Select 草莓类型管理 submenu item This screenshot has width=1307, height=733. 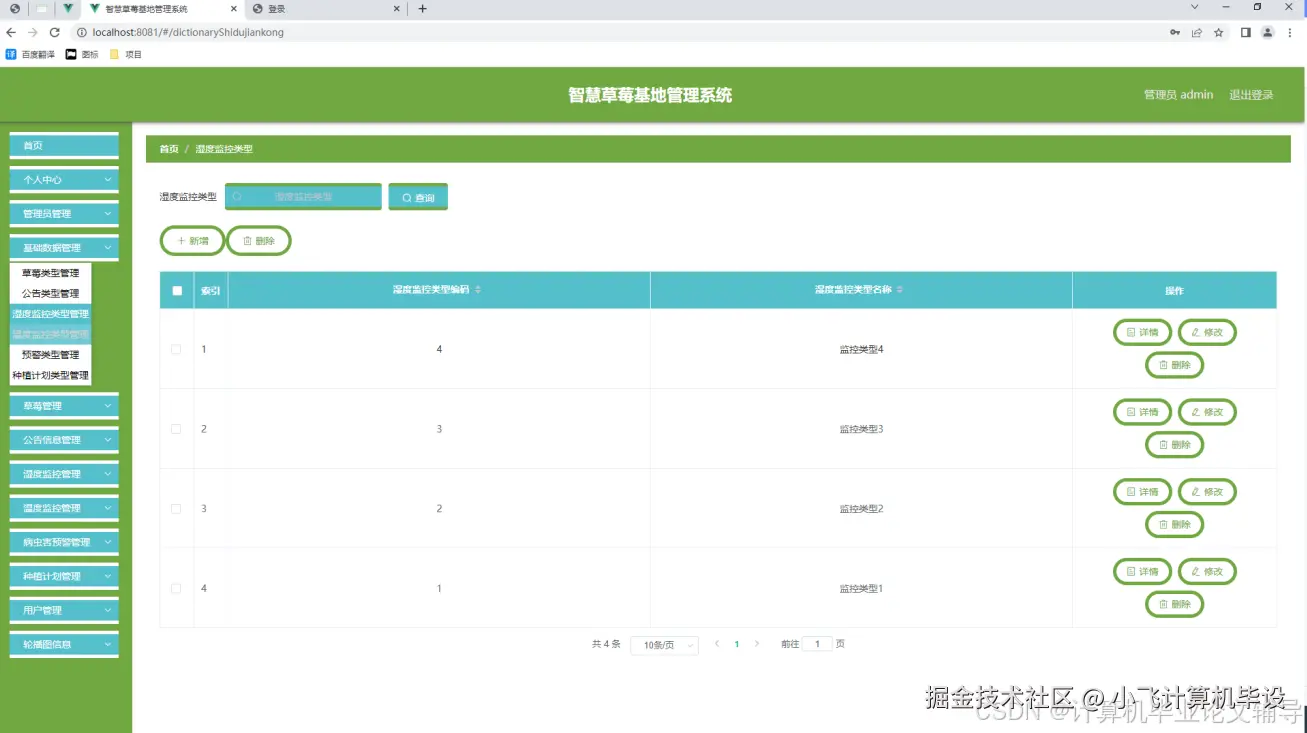point(50,273)
